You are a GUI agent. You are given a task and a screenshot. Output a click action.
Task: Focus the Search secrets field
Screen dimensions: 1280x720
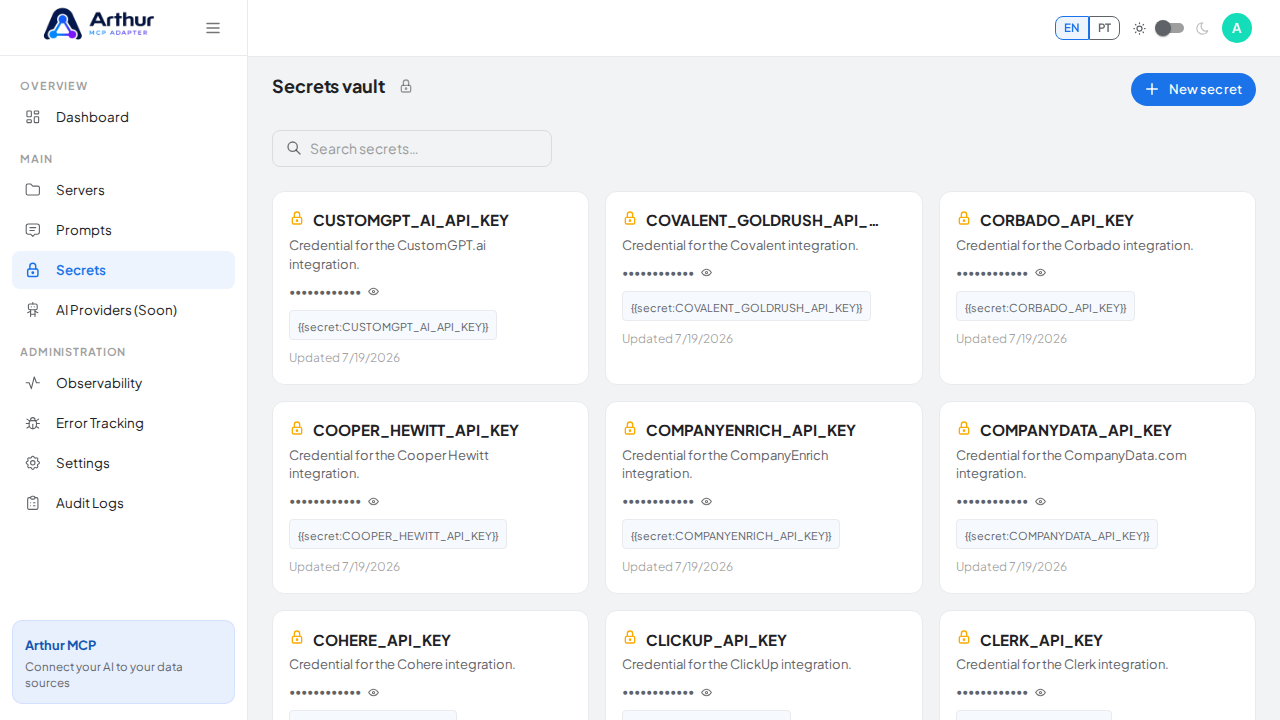pos(412,148)
